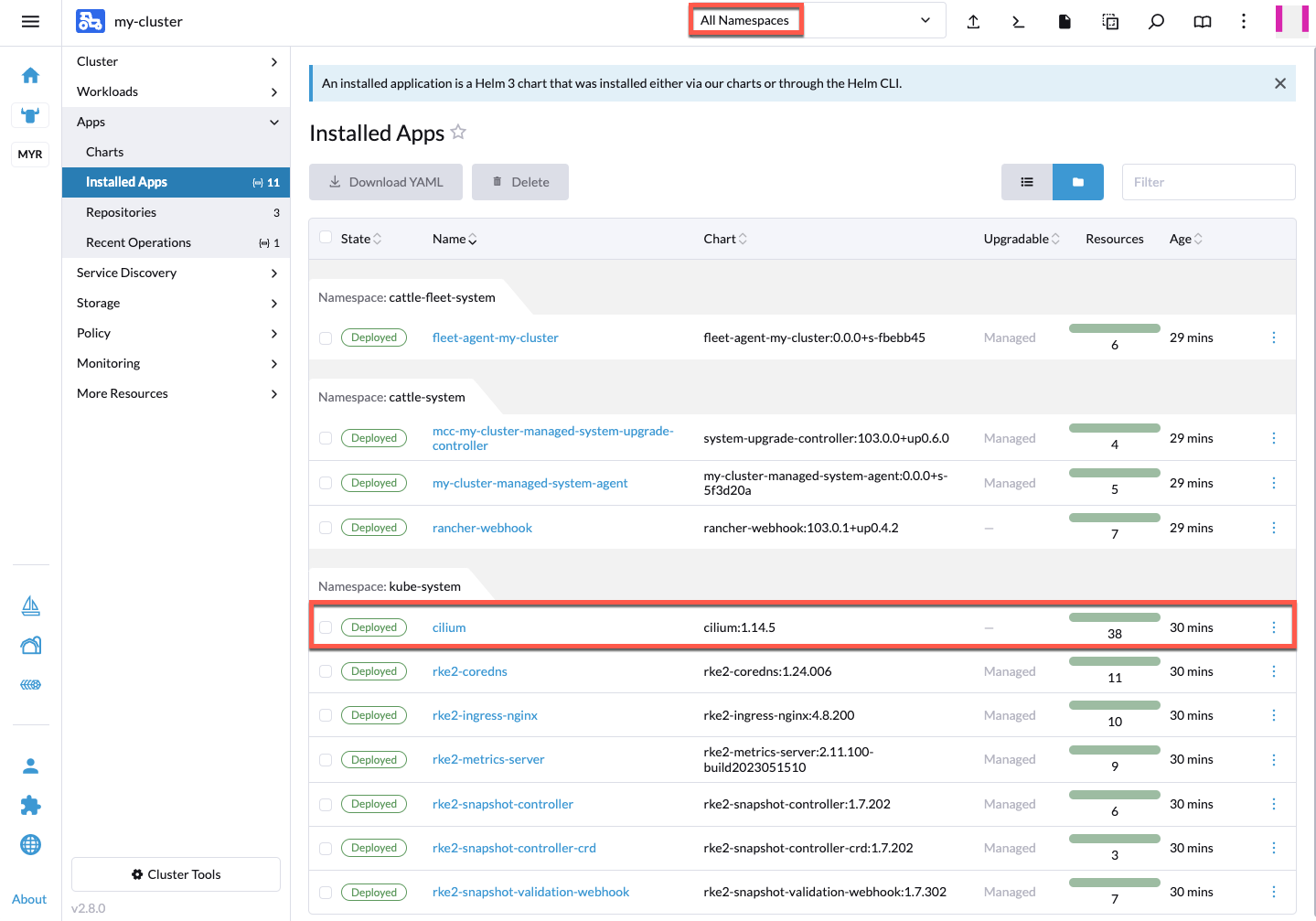This screenshot has width=1316, height=921.
Task: Check the mcc-my-cluster-managed-system-upgrade-controller checkbox
Action: pos(326,438)
